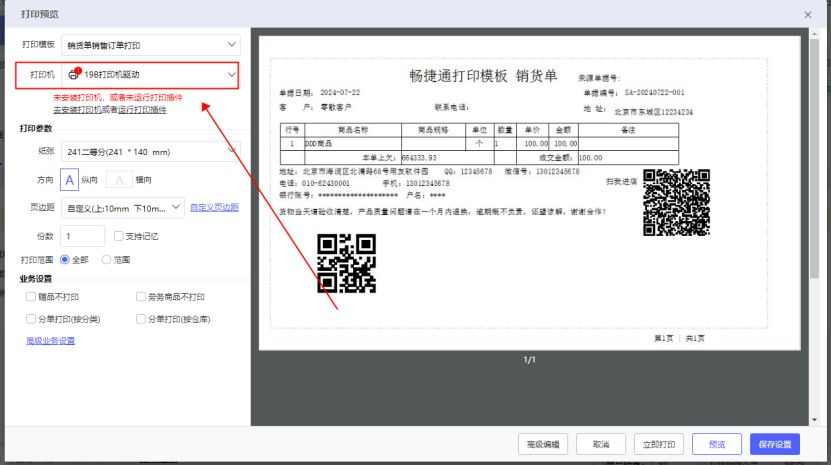The width and height of the screenshot is (831, 465).
Task: Select landscape (横向) orientation icon
Action: pyautogui.click(x=117, y=179)
